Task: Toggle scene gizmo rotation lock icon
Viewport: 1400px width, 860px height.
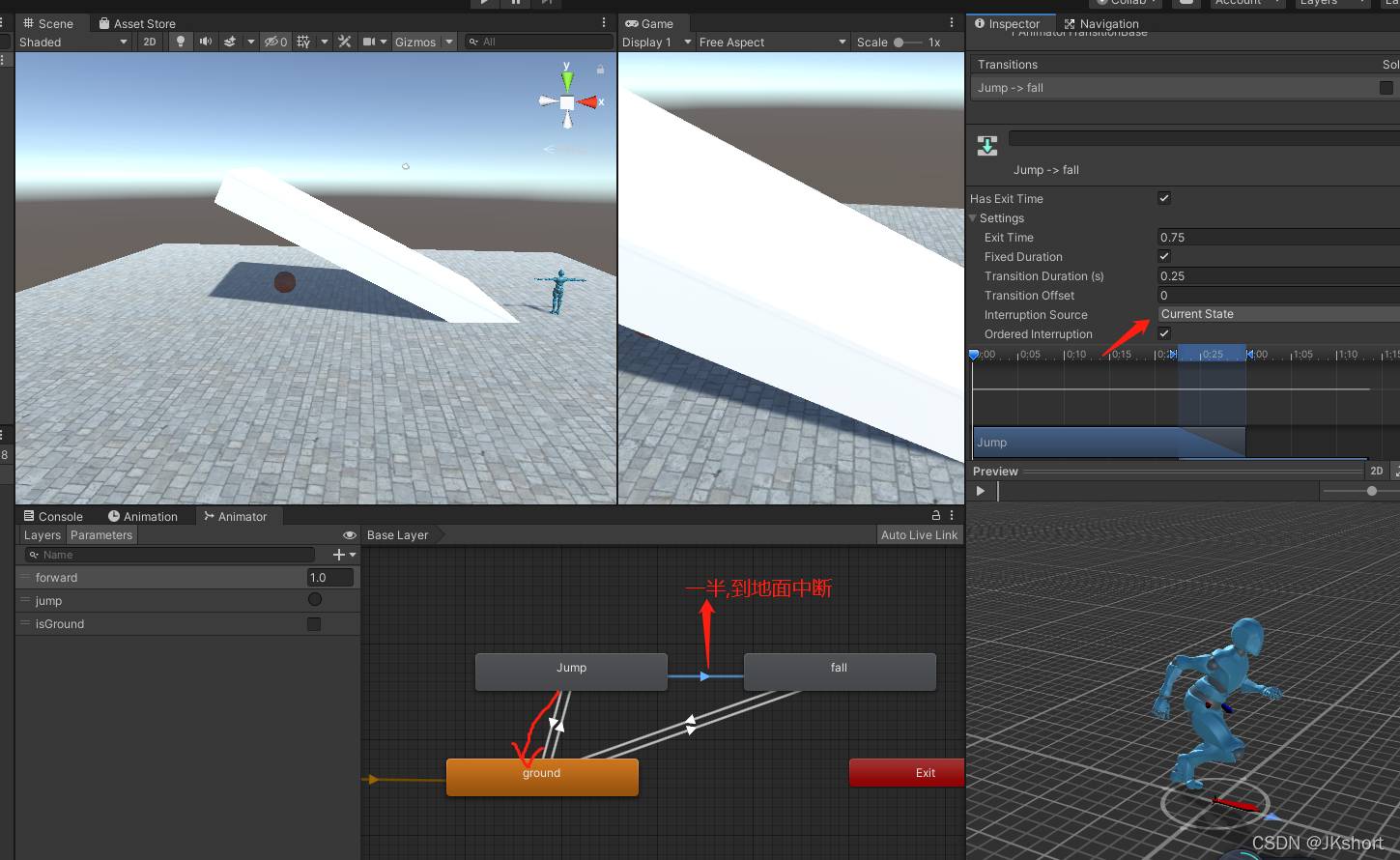Action: pos(600,70)
